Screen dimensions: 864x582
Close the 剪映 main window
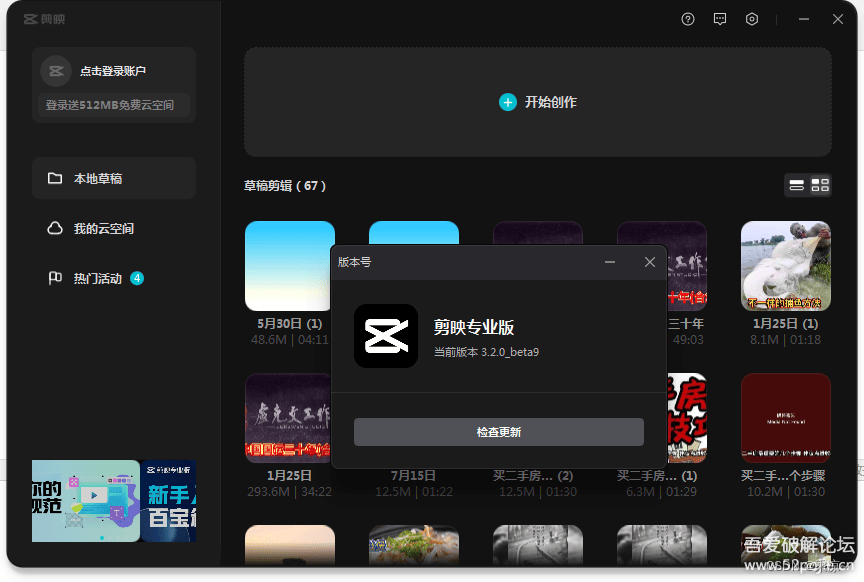click(838, 19)
